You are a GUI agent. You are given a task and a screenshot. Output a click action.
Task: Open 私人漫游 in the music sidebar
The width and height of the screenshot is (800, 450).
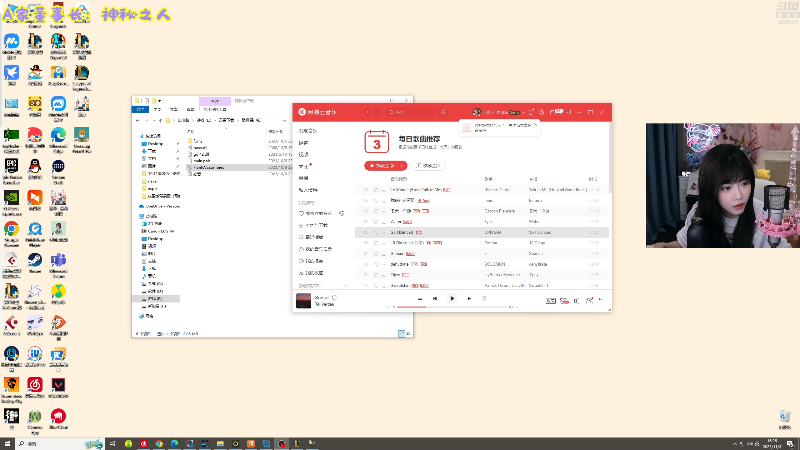[x=308, y=190]
